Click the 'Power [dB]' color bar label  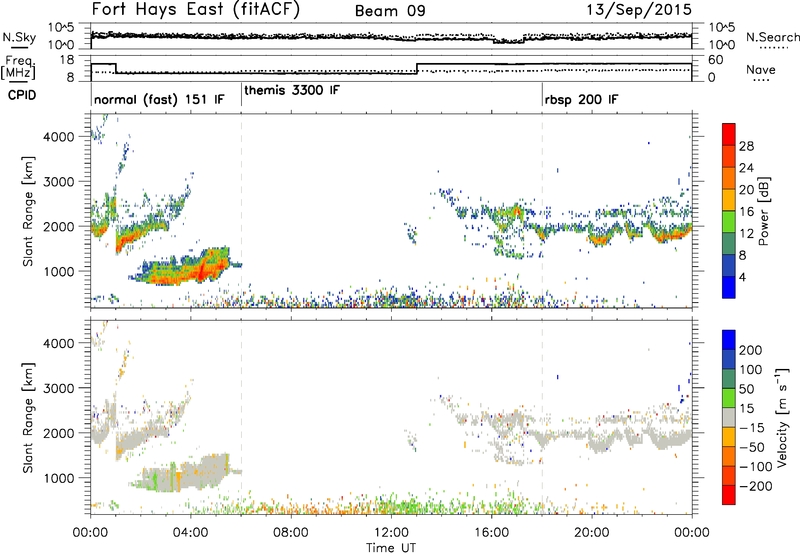click(764, 211)
